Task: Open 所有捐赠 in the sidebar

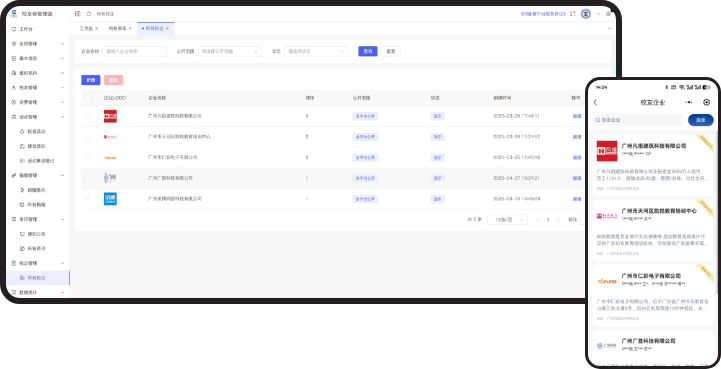Action: (x=35, y=204)
